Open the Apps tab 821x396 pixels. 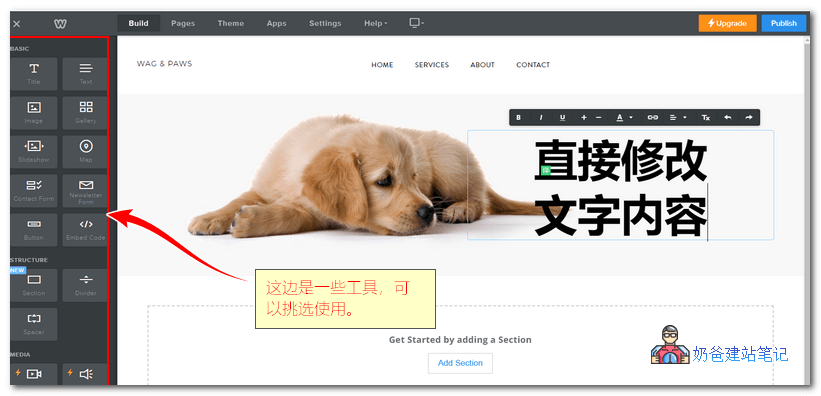click(x=276, y=24)
